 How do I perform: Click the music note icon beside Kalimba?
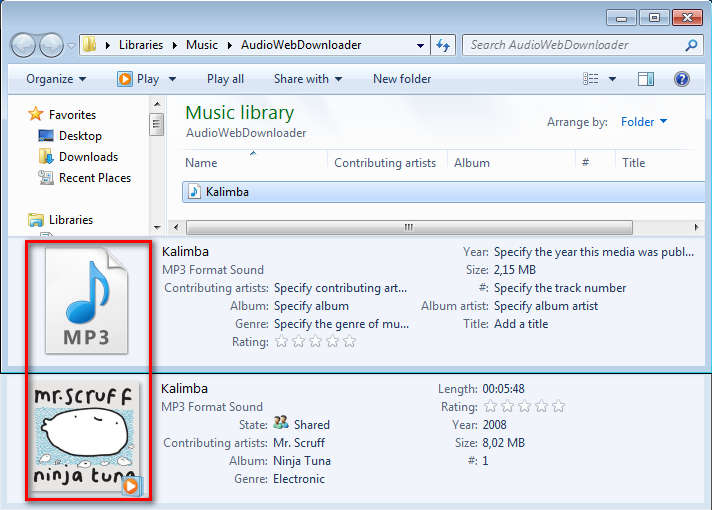194,192
